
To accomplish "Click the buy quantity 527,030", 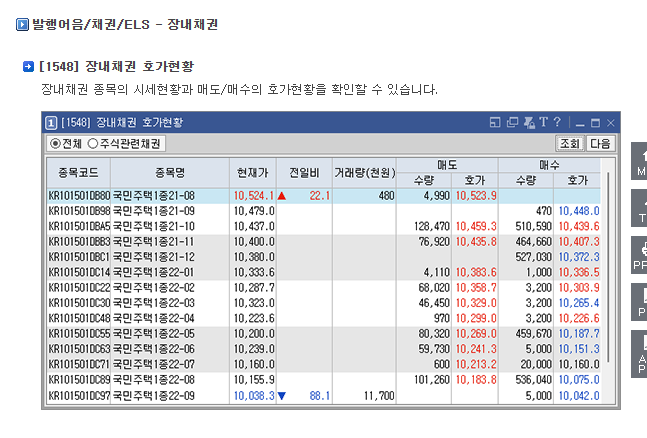I will point(534,257).
